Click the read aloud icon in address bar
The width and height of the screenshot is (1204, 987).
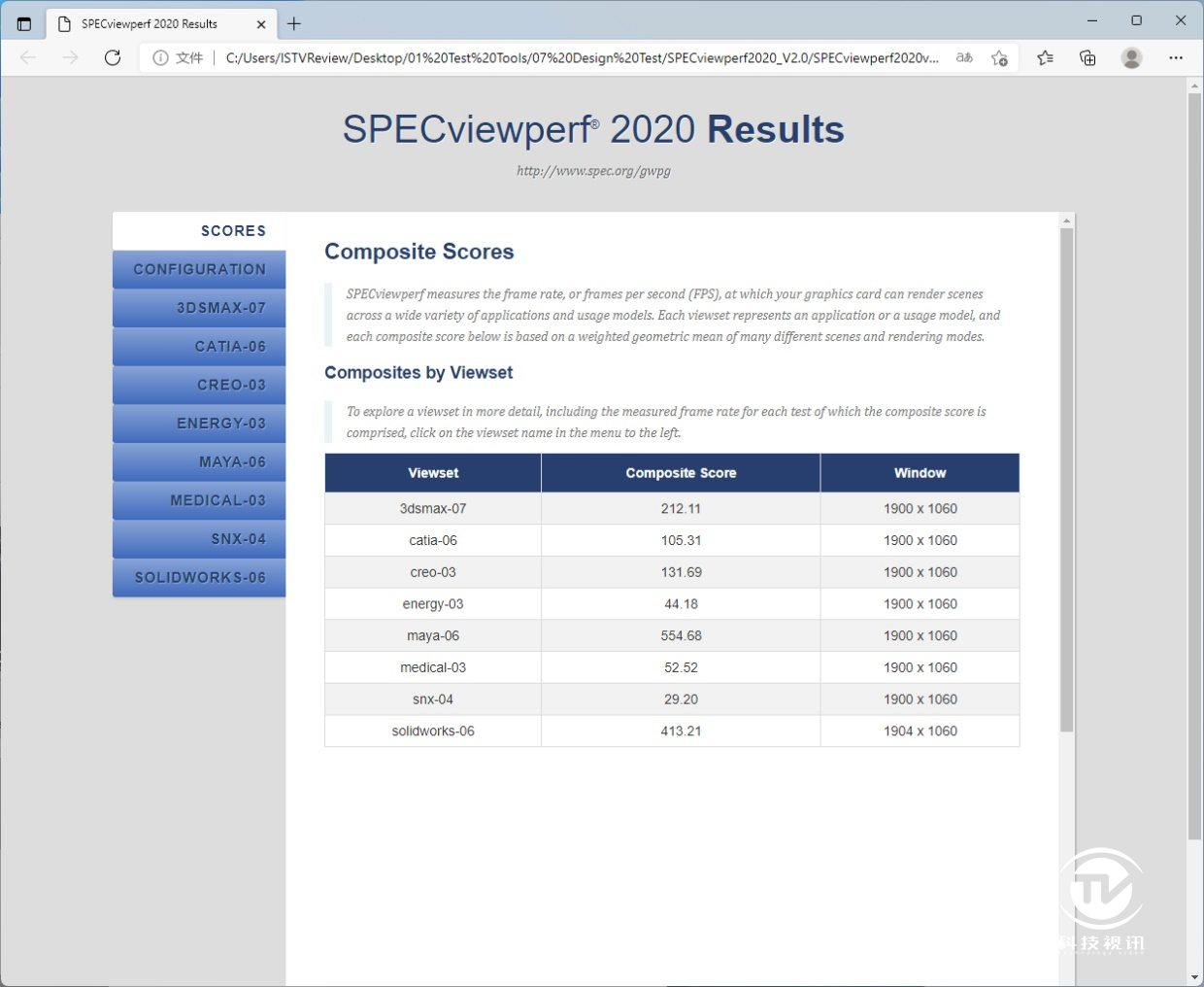(x=964, y=58)
